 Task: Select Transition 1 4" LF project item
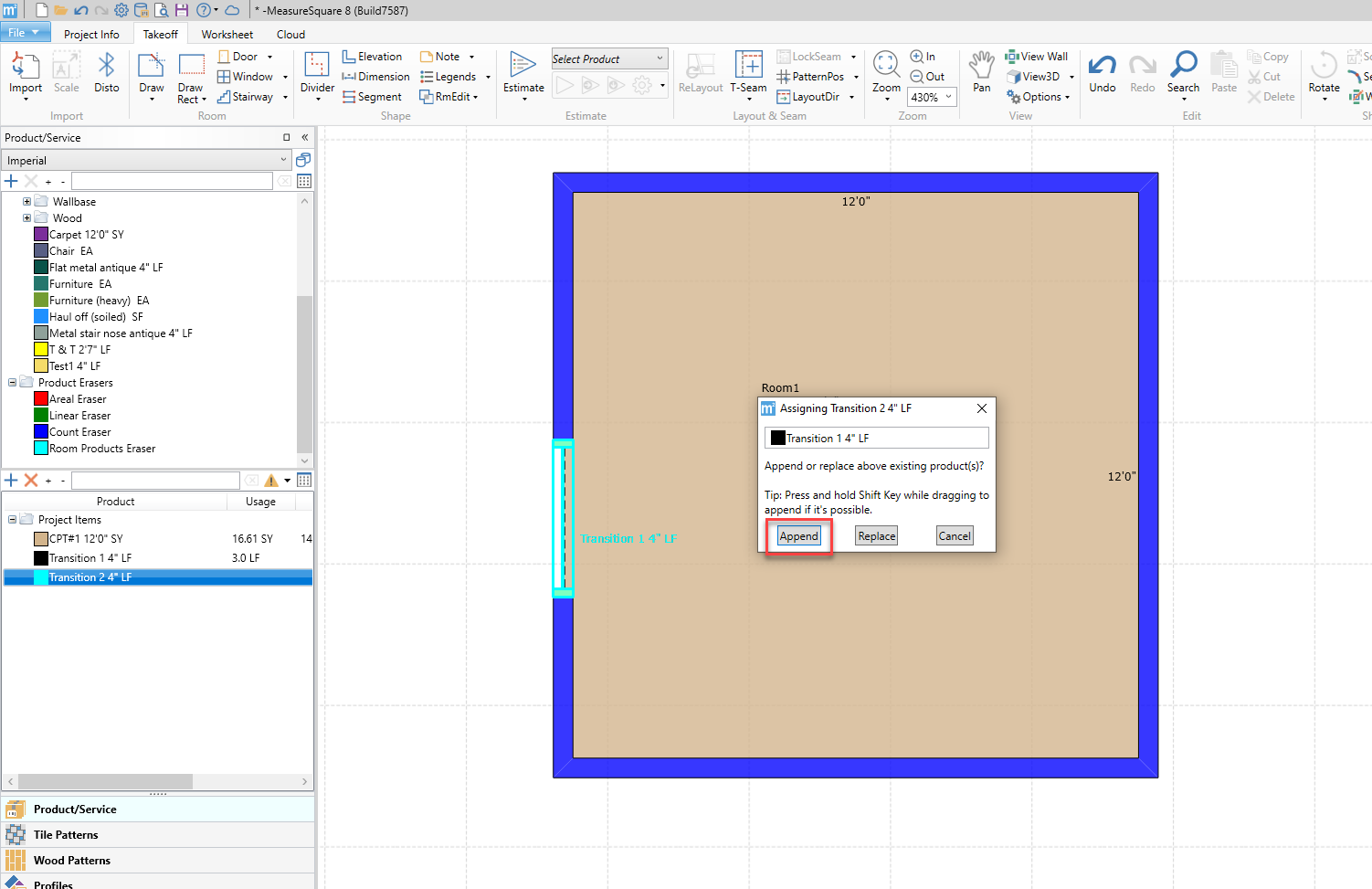point(90,558)
